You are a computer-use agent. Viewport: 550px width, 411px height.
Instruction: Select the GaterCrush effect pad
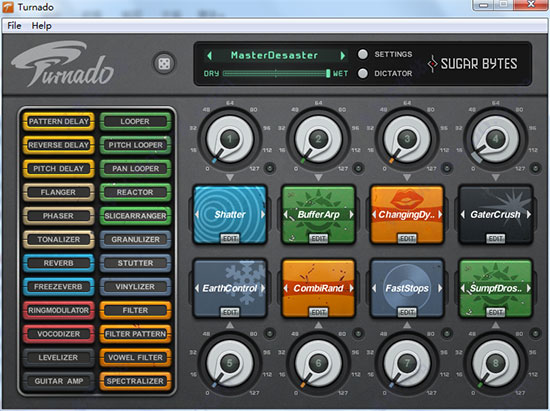click(x=495, y=215)
